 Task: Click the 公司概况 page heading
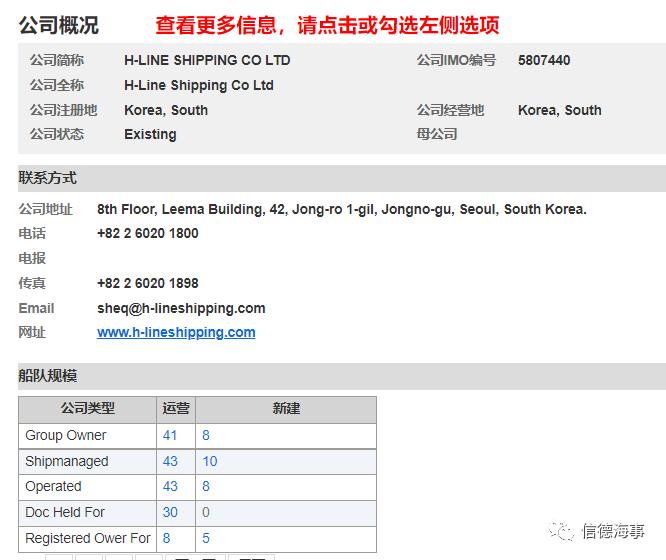click(x=59, y=25)
